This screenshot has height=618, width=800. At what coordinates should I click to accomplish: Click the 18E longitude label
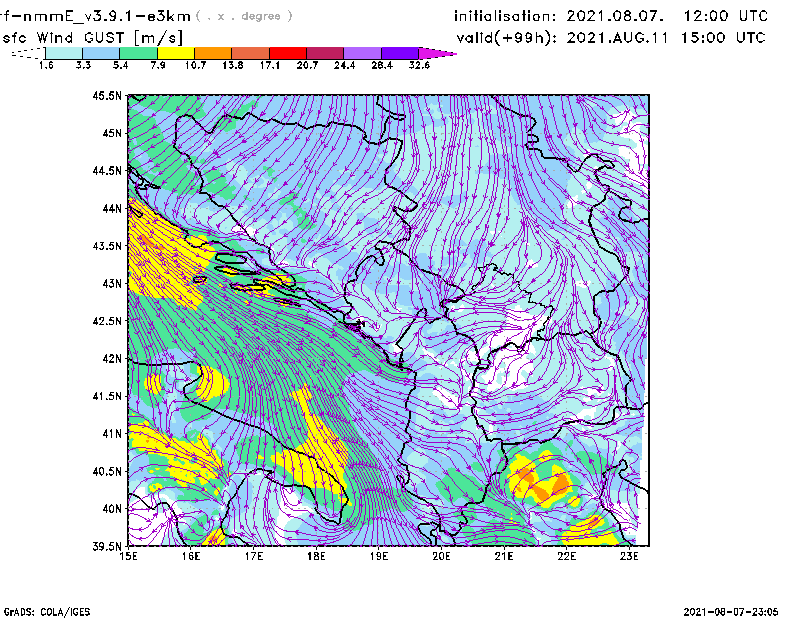316,556
